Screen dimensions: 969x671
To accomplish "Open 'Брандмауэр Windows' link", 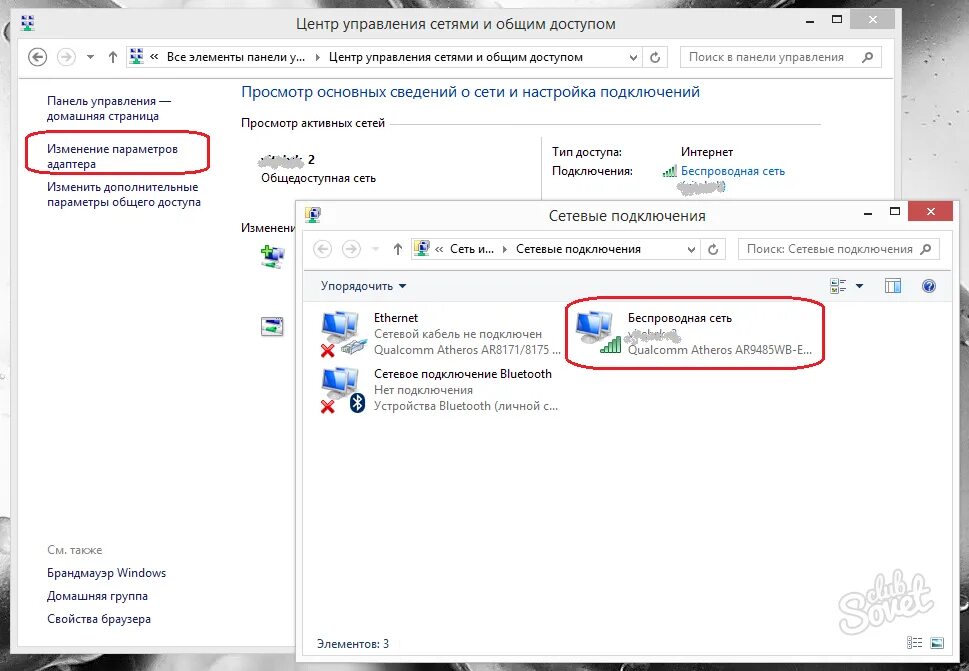I will pos(106,573).
